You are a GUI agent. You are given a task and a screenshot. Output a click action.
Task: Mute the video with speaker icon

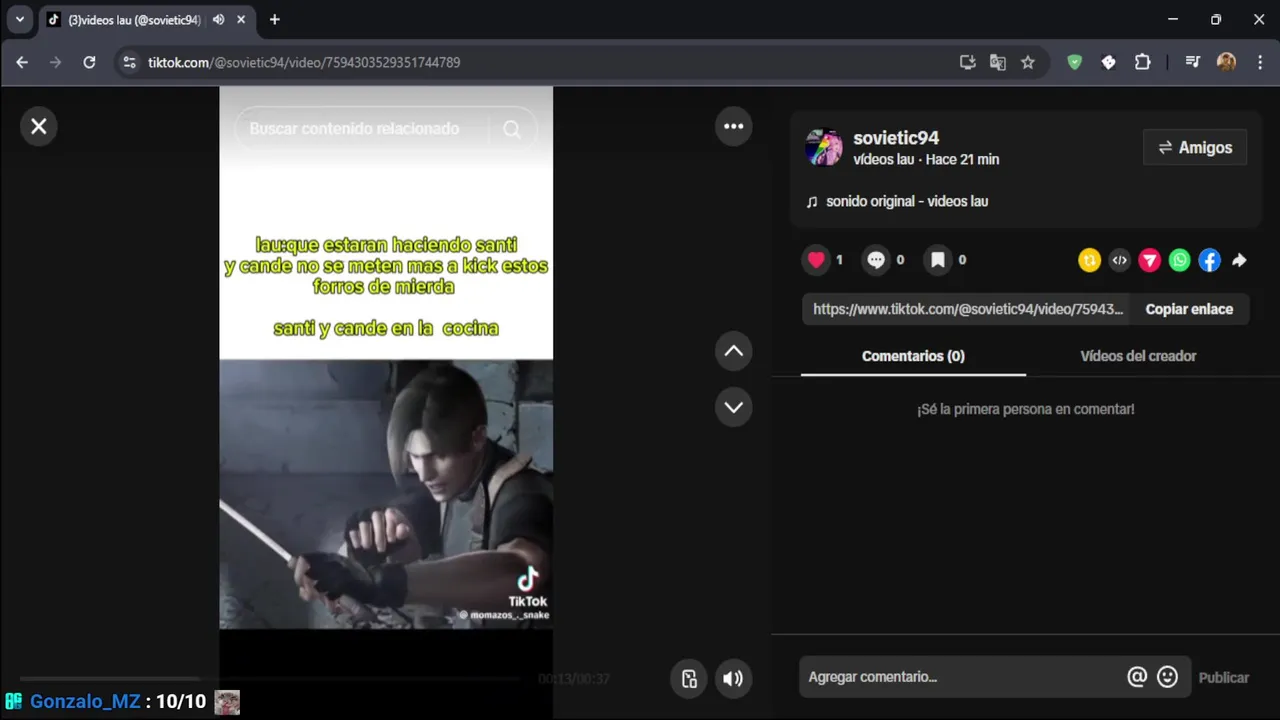pyautogui.click(x=733, y=678)
